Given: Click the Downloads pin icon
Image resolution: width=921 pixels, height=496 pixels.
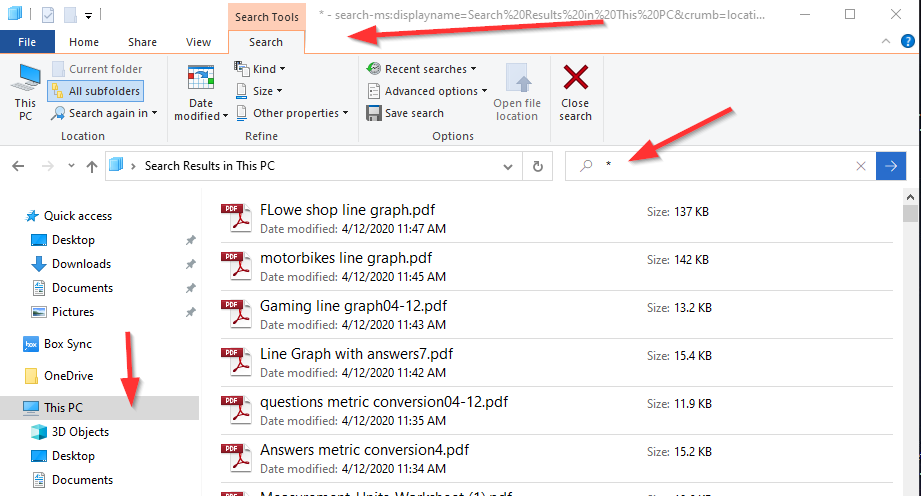Looking at the screenshot, I should [x=190, y=264].
